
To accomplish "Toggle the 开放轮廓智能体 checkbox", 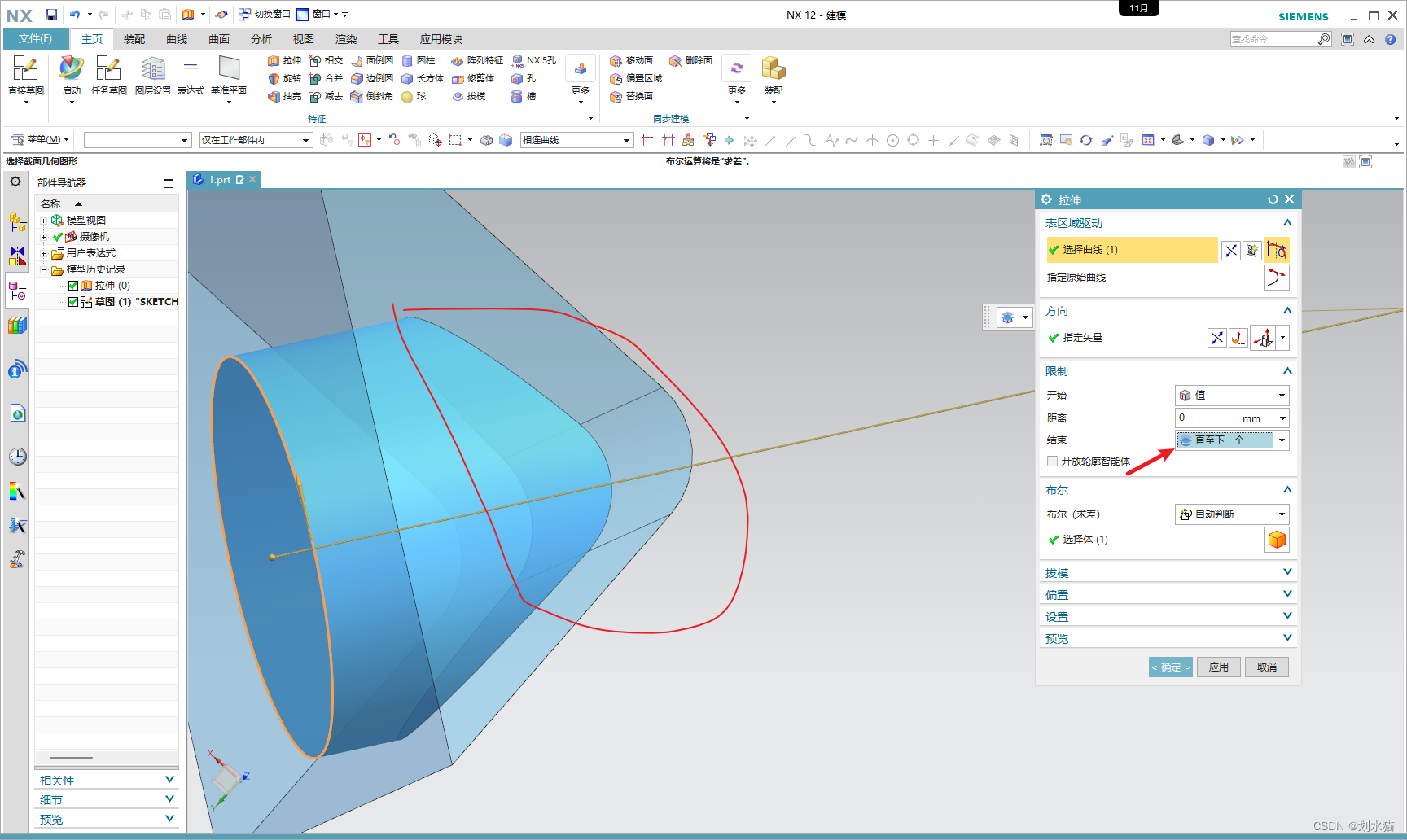I will pyautogui.click(x=1053, y=461).
